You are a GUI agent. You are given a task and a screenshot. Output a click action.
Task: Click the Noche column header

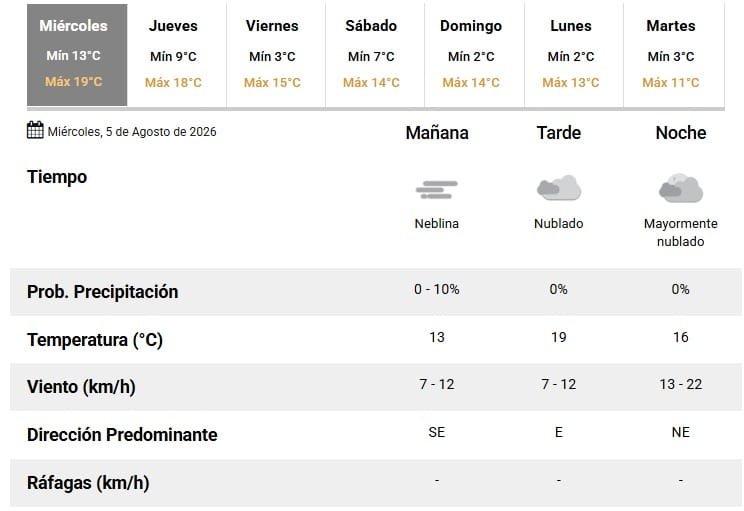click(681, 133)
